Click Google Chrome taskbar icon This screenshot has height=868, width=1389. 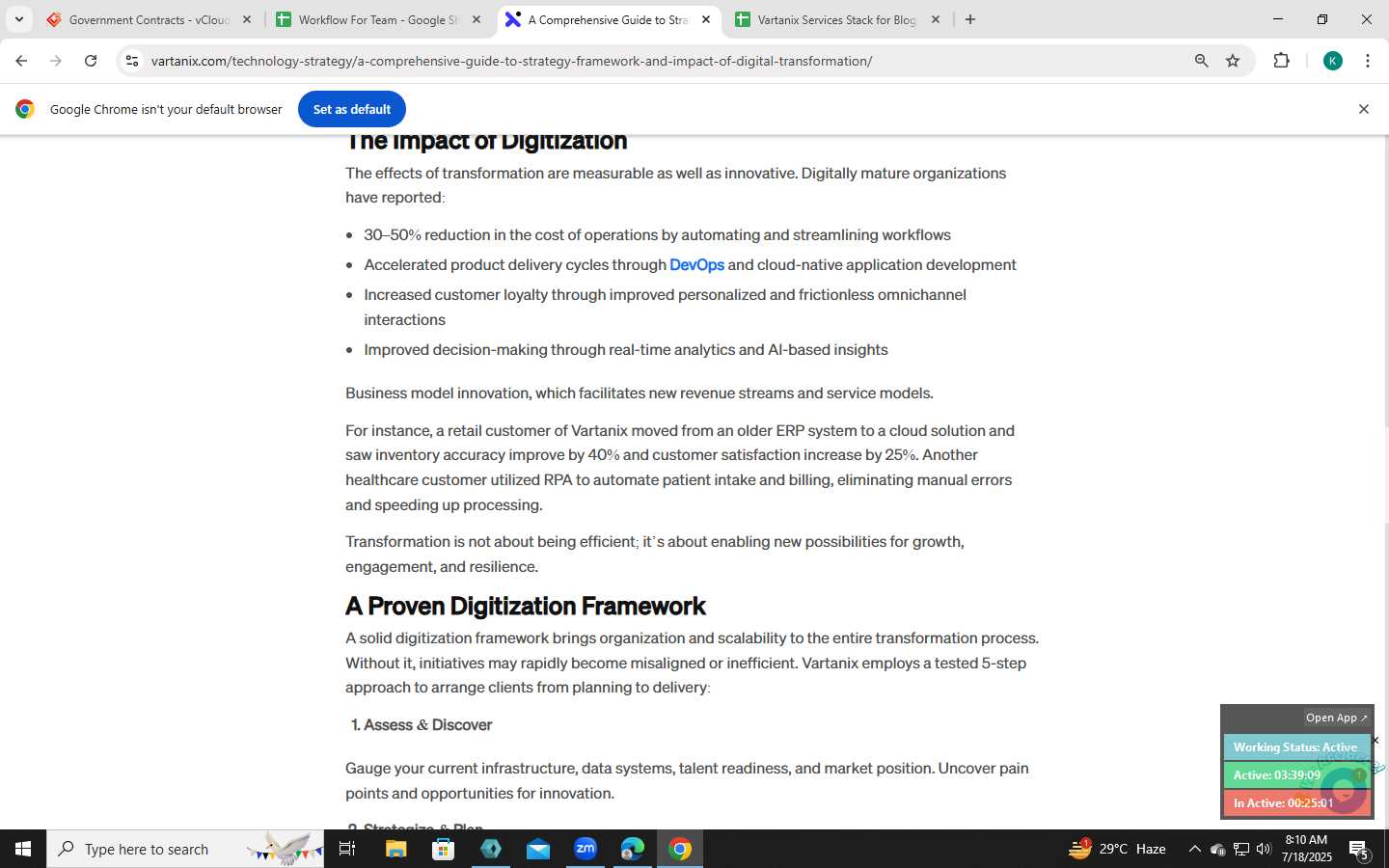680,849
